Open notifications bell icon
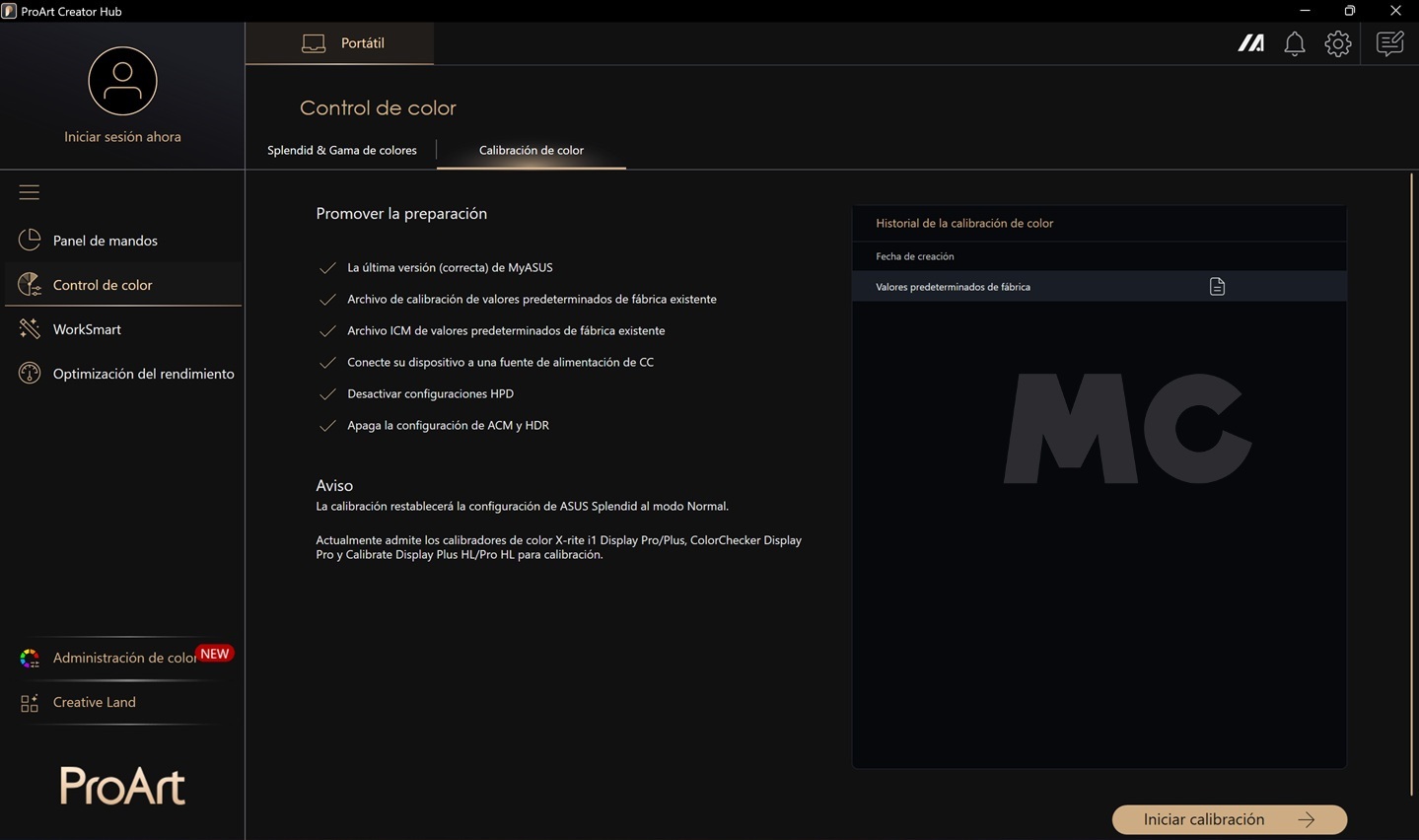Screen dimensions: 1419x840 tap(1295, 43)
